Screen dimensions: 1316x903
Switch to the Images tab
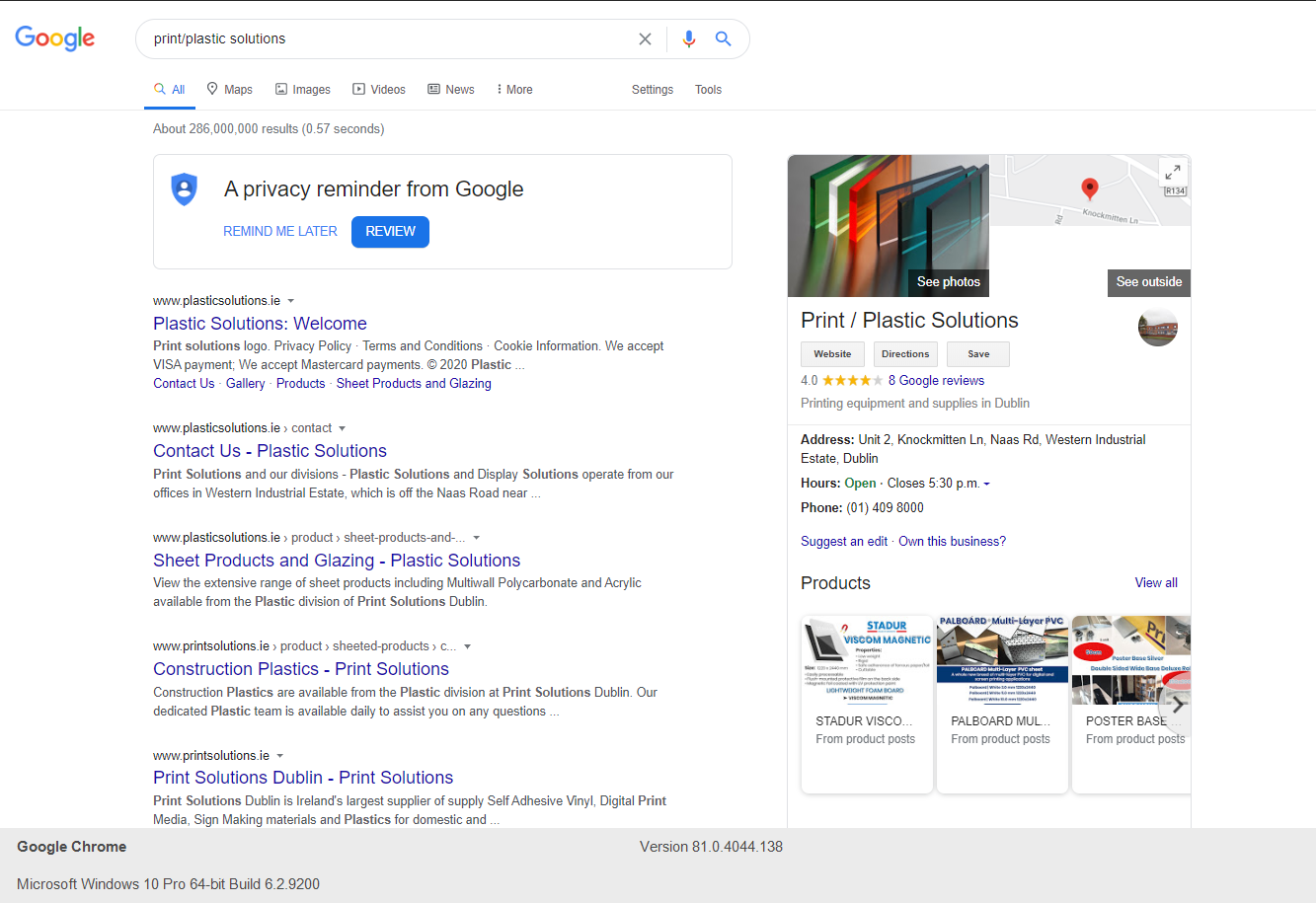303,89
